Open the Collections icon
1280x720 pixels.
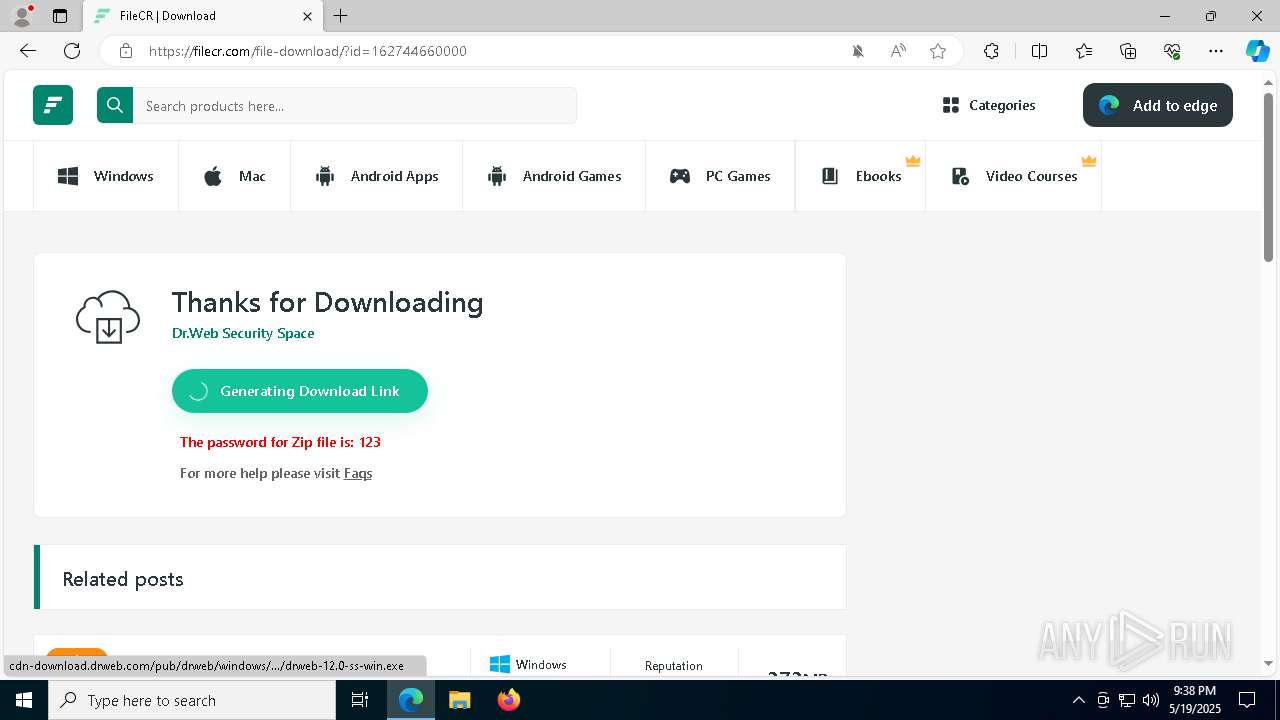[1128, 51]
